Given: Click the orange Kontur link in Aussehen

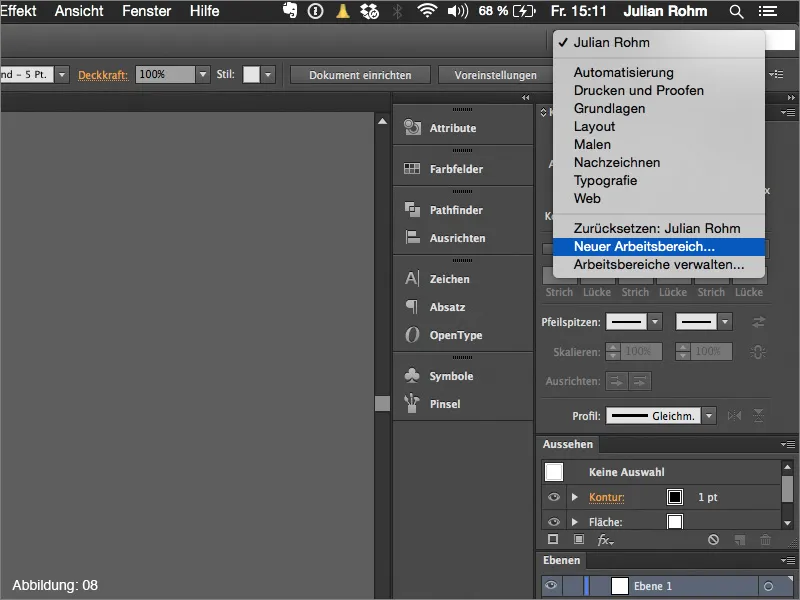Looking at the screenshot, I should coord(607,497).
